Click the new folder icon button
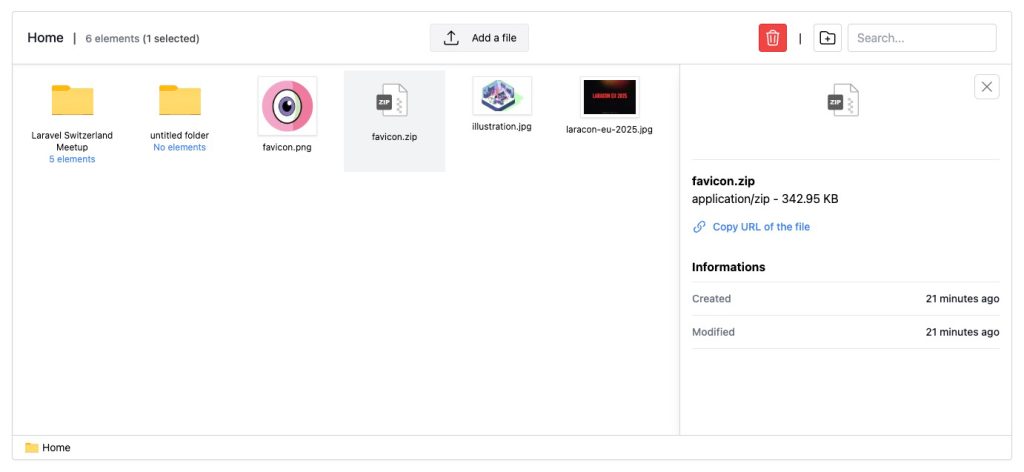This screenshot has height=472, width=1024. tap(827, 38)
